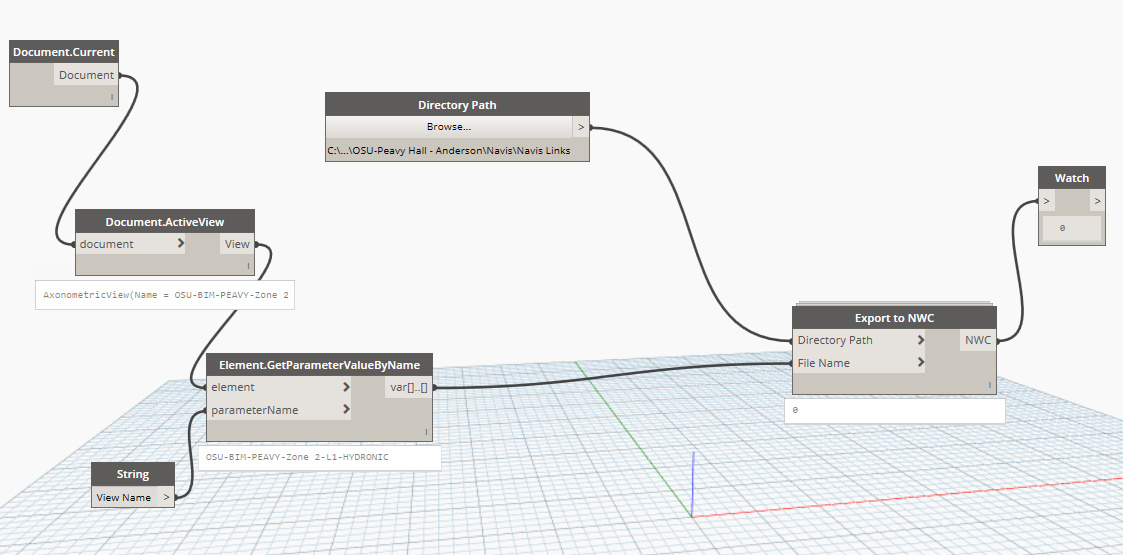Click the Watch node output port arrow
Screen dimensions: 1123x555
point(1097,201)
